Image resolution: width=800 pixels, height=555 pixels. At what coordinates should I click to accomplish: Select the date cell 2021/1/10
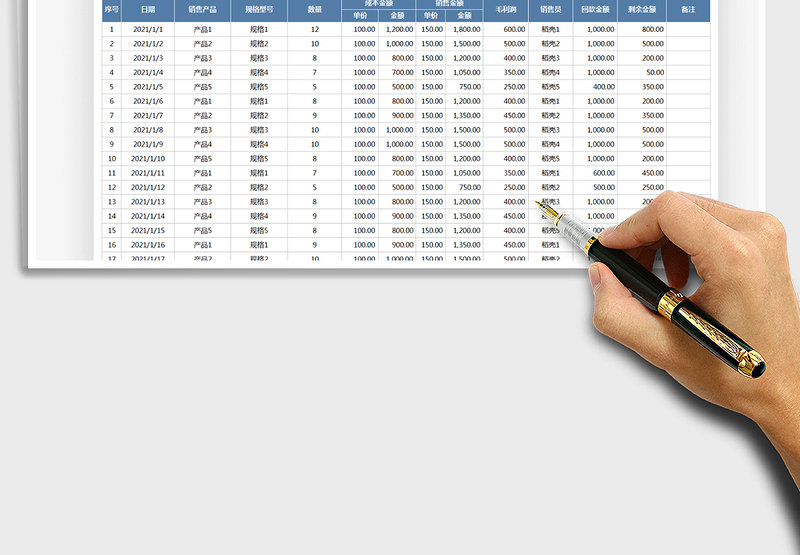tap(148, 159)
